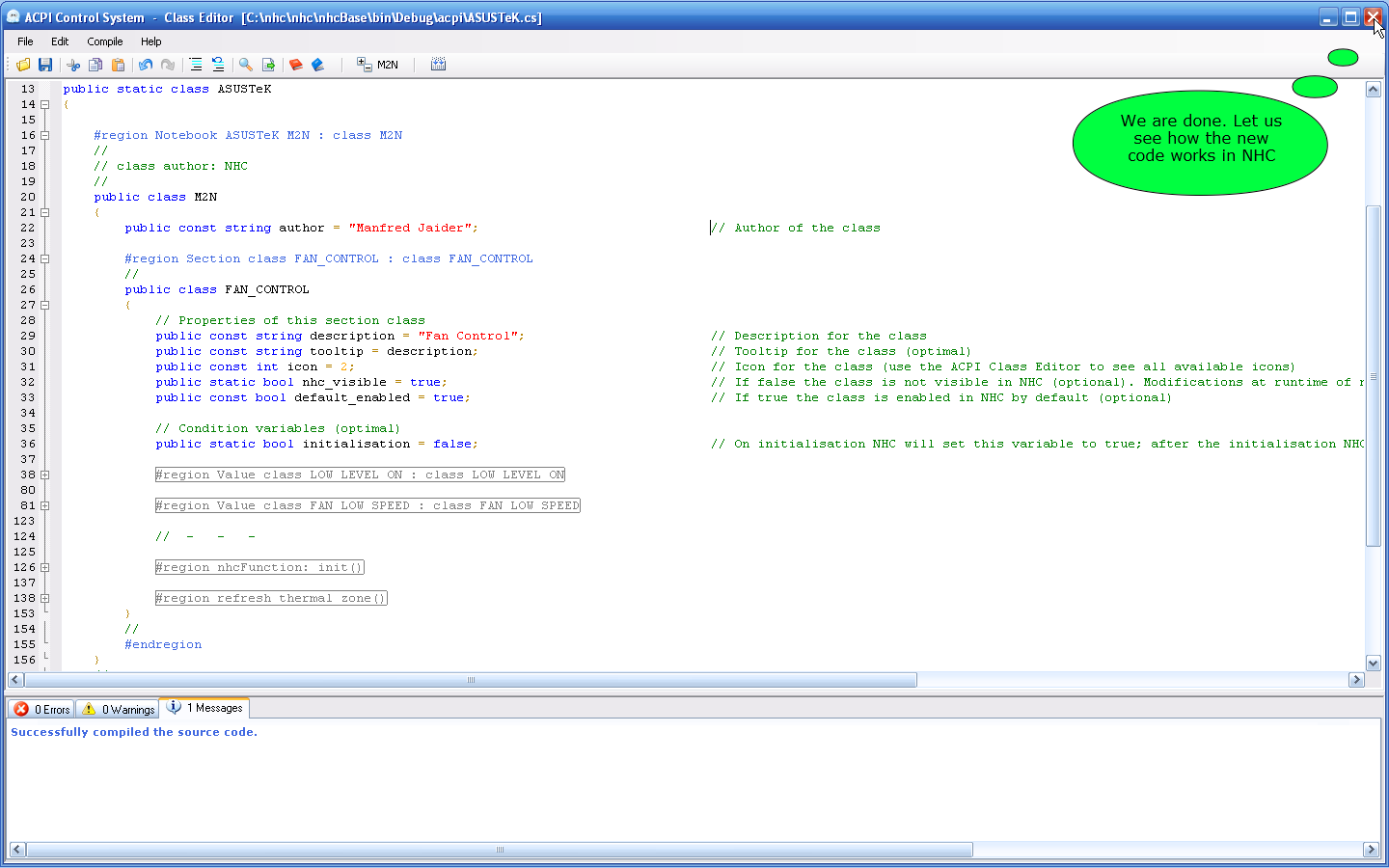The height and width of the screenshot is (868, 1389).
Task: Select the 1 Messages tab
Action: click(x=205, y=708)
